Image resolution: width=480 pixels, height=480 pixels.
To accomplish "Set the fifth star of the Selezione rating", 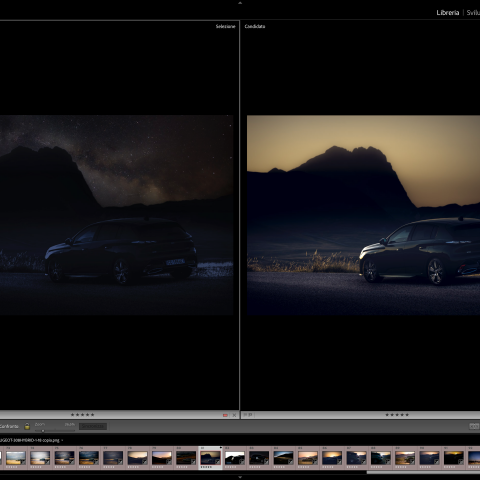I will [93, 415].
